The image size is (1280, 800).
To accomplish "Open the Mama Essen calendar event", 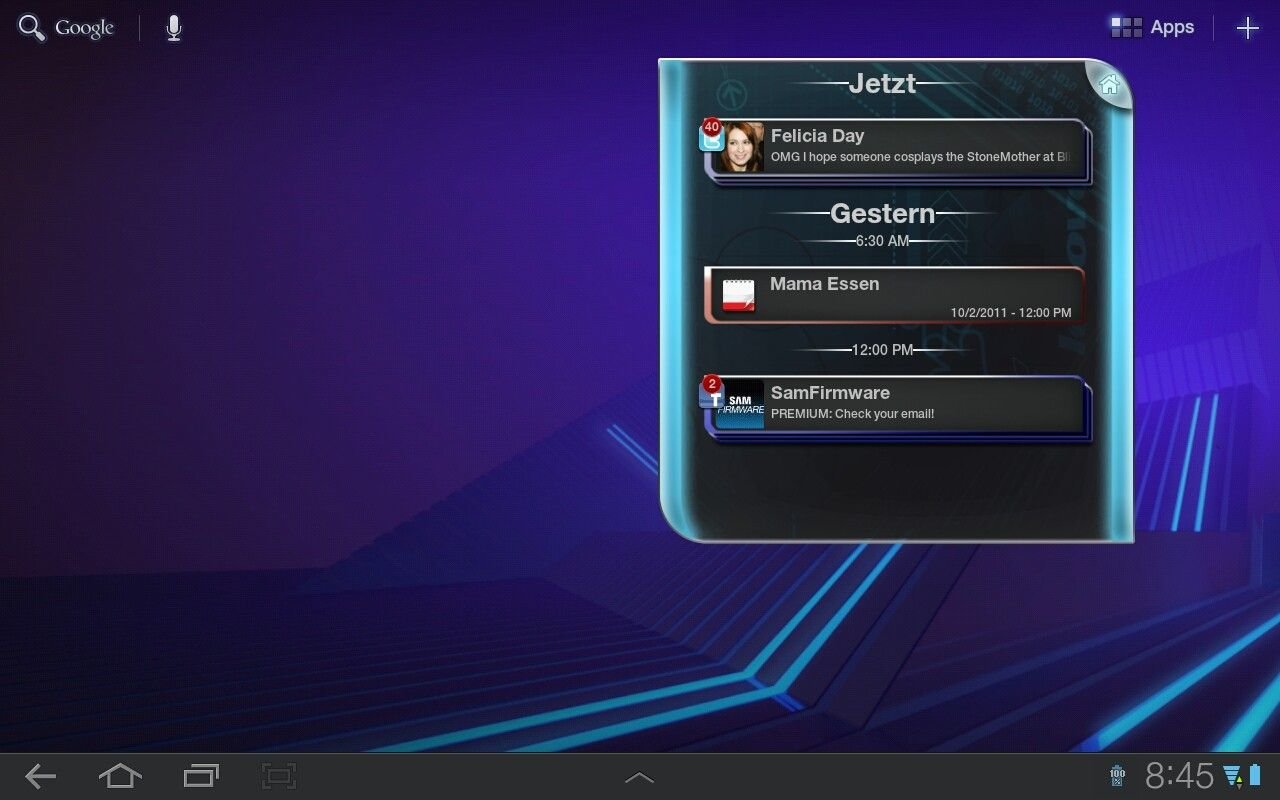I will [x=895, y=295].
